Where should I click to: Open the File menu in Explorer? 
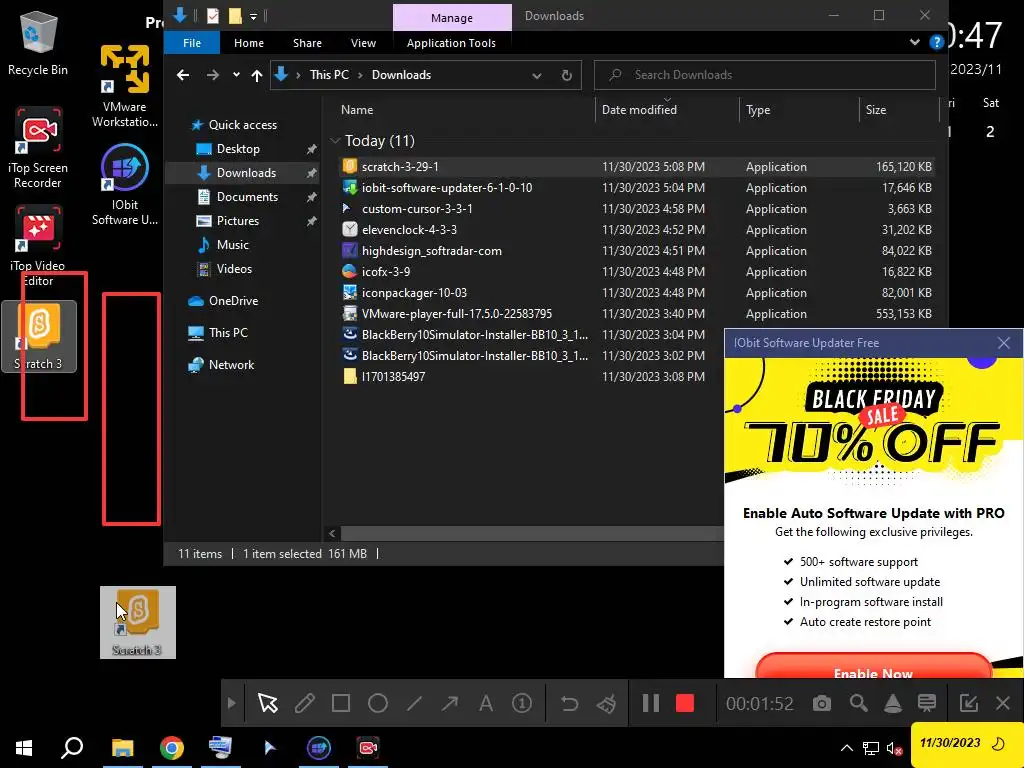click(x=192, y=43)
